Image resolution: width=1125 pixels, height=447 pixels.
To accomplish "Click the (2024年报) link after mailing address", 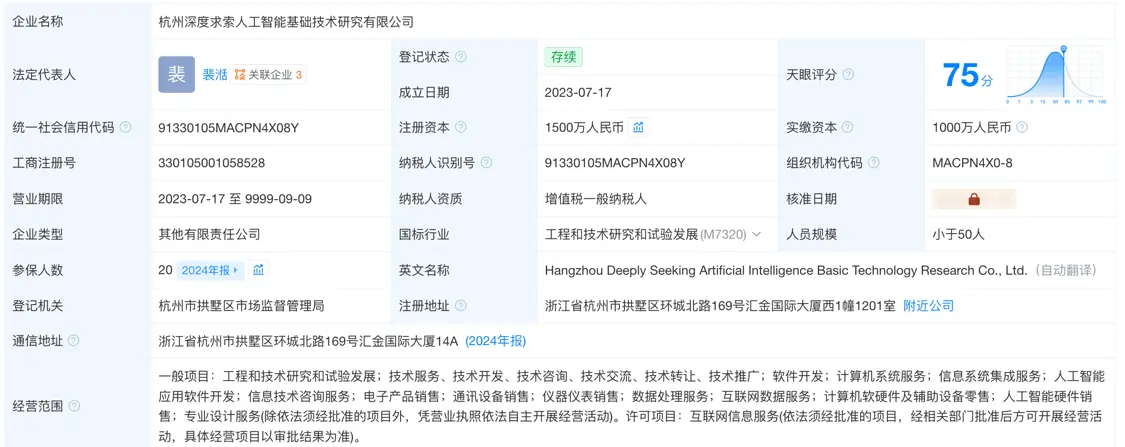I will click(495, 341).
